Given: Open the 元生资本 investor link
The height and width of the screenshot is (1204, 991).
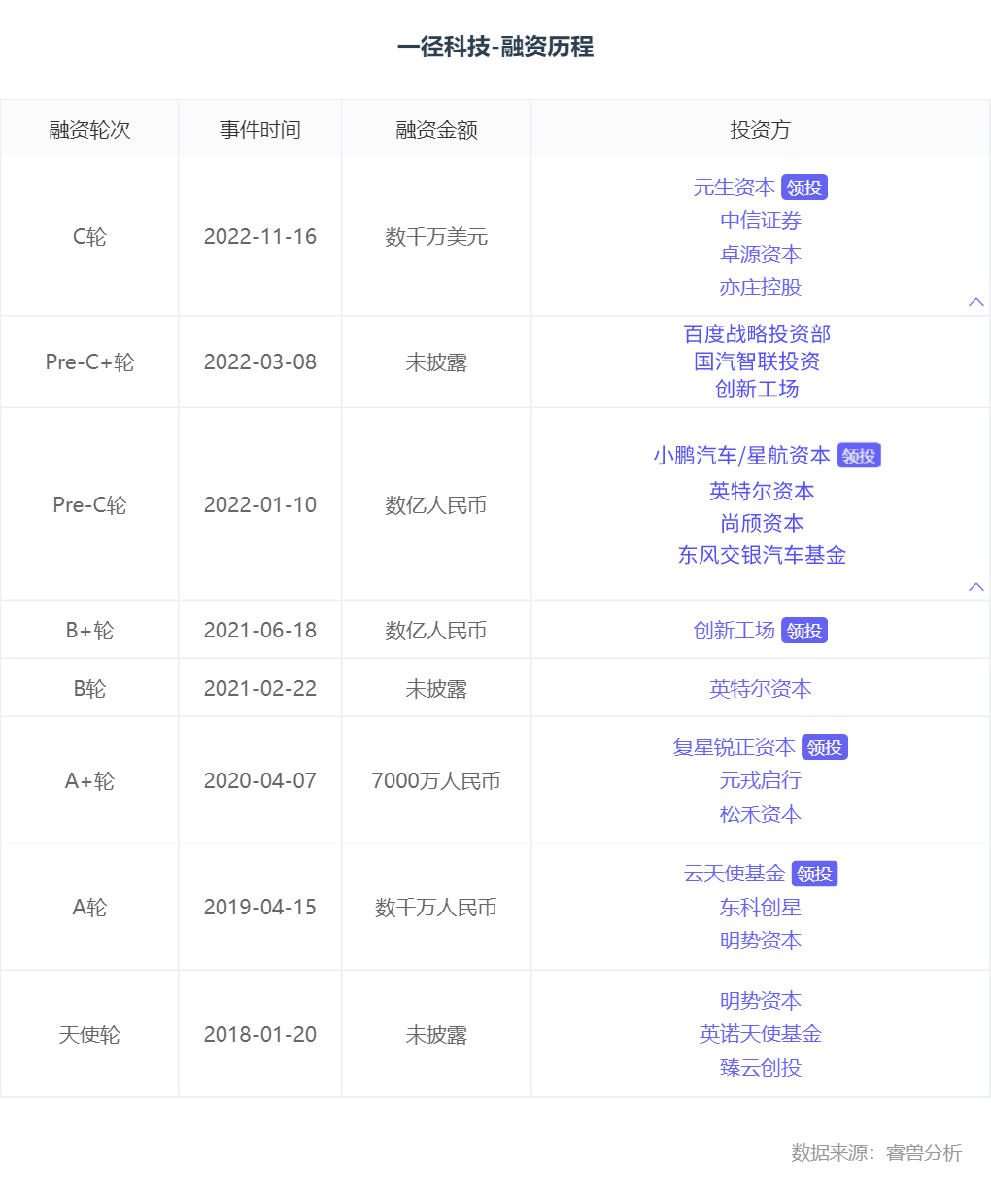Looking at the screenshot, I should 734,188.
